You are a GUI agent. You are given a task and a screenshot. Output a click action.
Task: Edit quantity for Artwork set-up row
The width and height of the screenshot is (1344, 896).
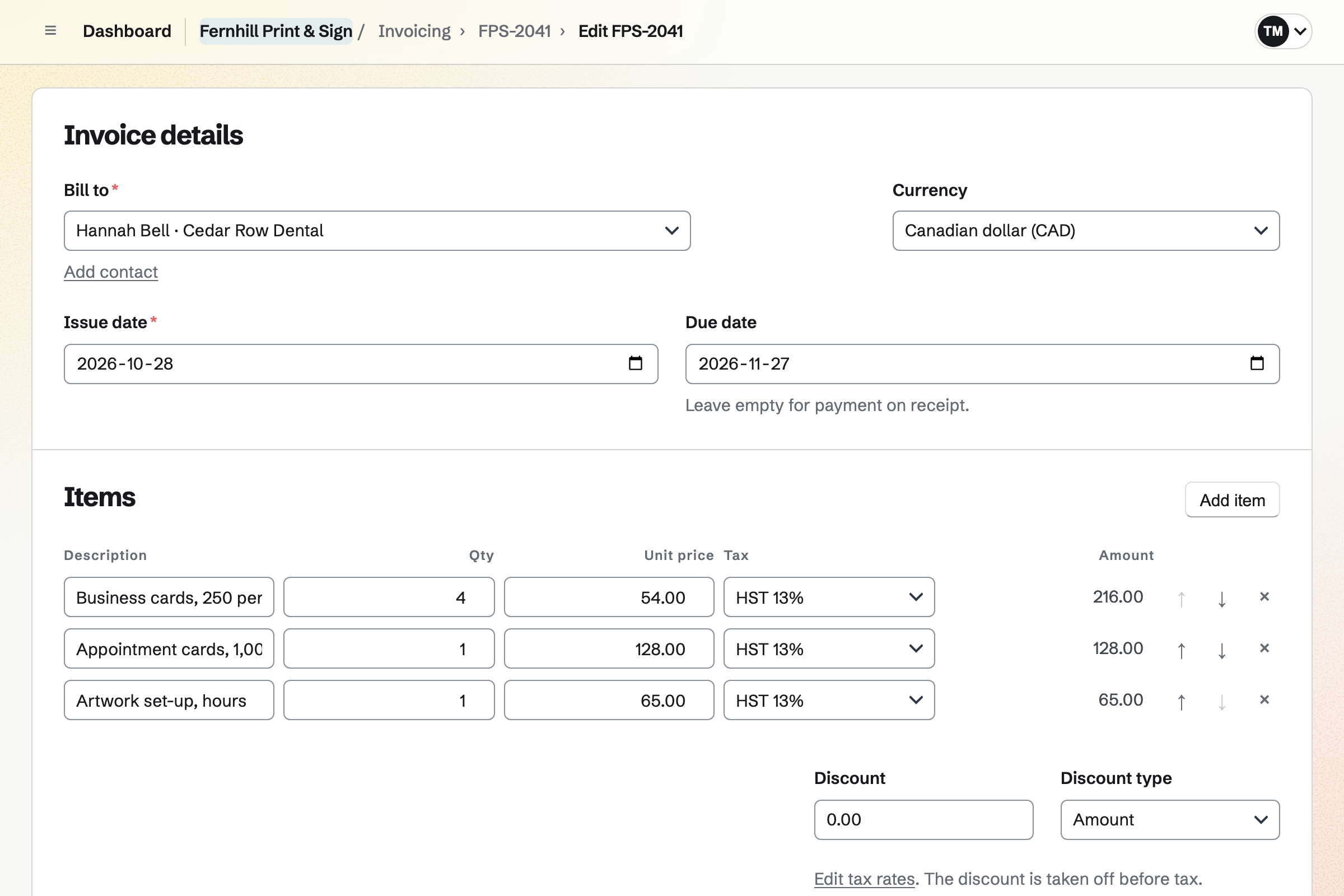(389, 700)
